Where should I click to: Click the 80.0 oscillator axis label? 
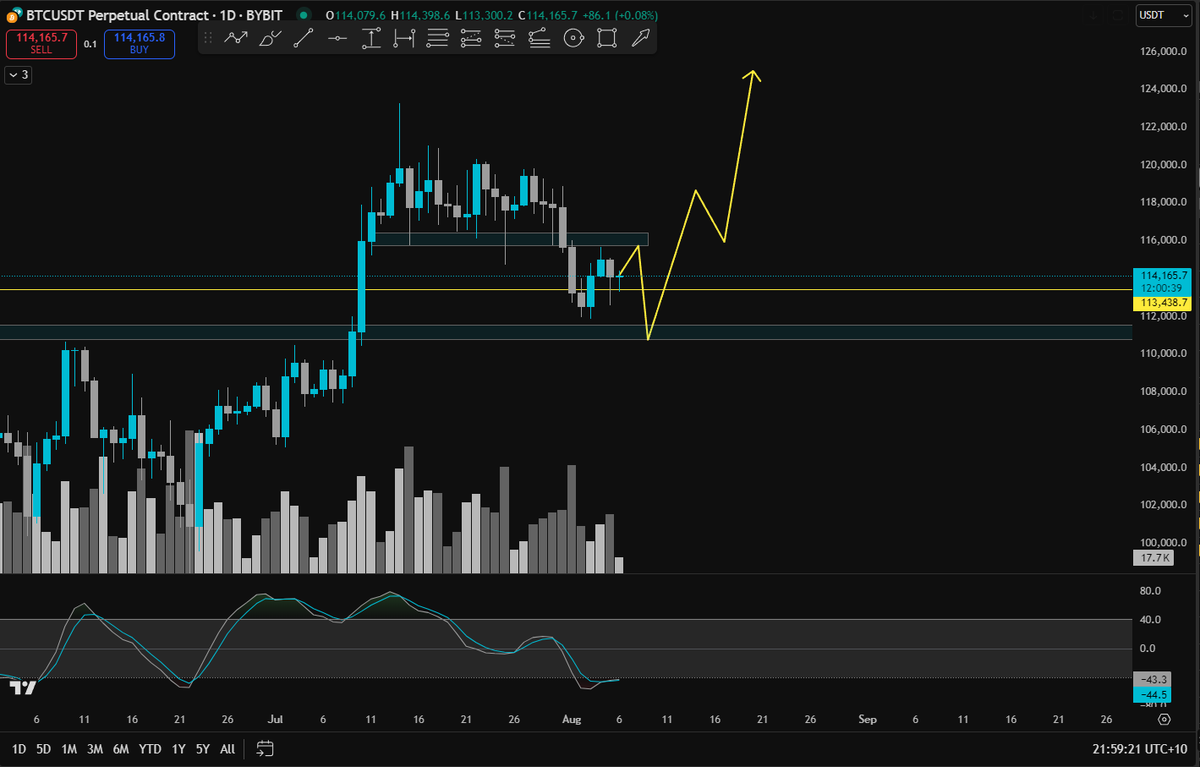pyautogui.click(x=1150, y=590)
